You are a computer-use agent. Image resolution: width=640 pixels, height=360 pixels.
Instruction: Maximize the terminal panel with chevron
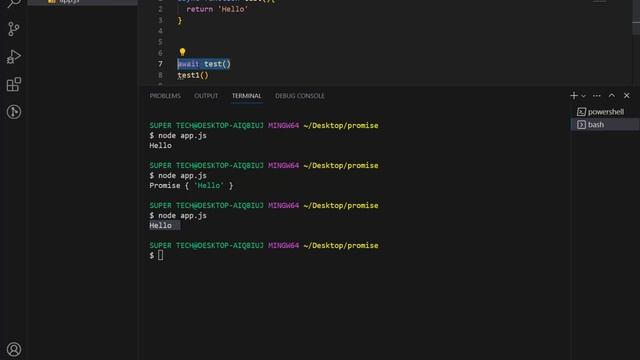[x=611, y=96]
